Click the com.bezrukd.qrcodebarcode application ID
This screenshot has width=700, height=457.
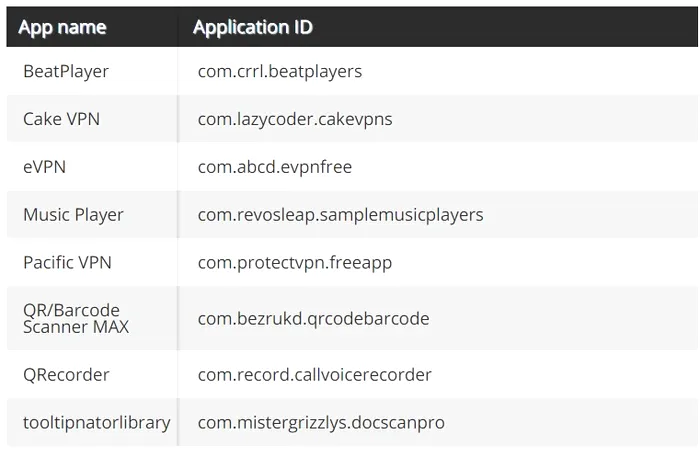click(x=313, y=319)
